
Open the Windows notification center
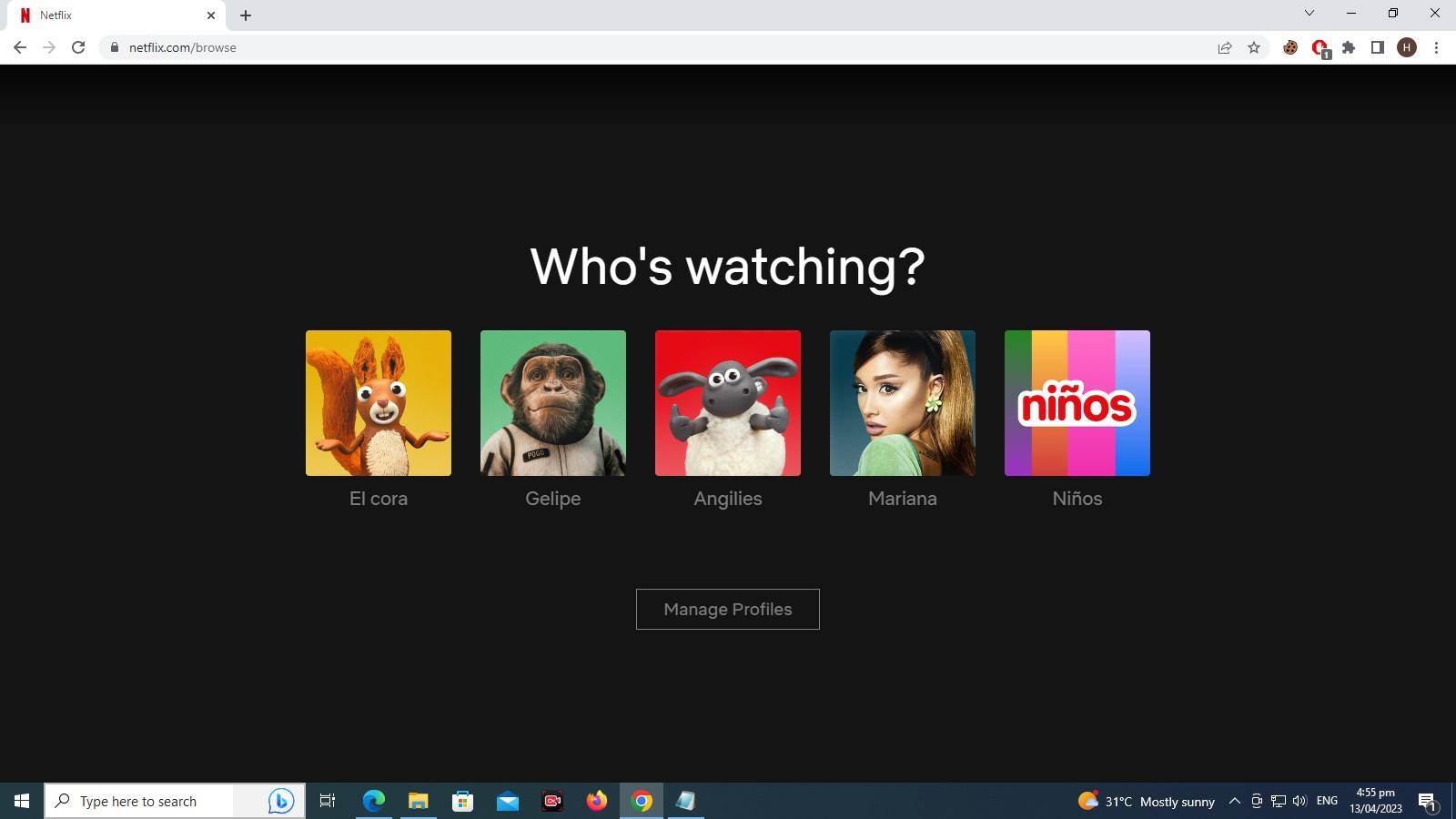[1427, 801]
